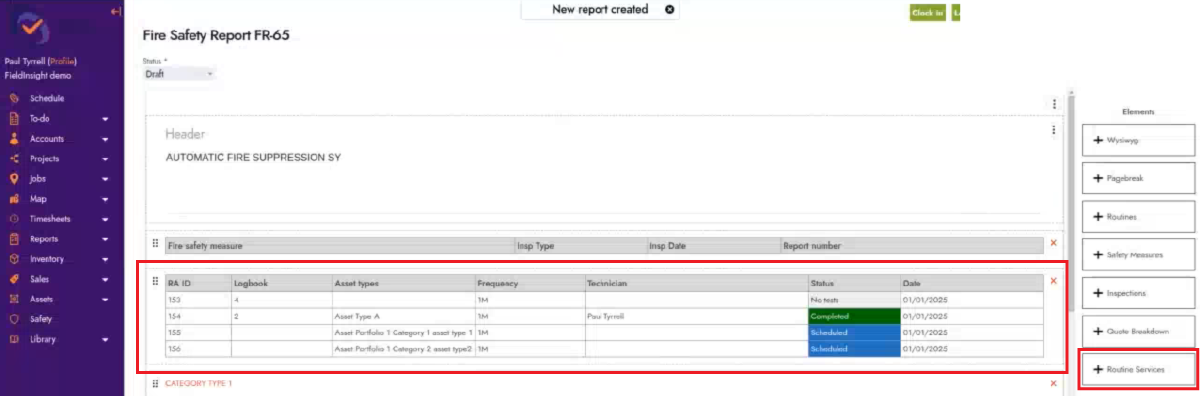Remove the CATEGORY TYPE 1 block
The image size is (1200, 396).
pos(1053,383)
